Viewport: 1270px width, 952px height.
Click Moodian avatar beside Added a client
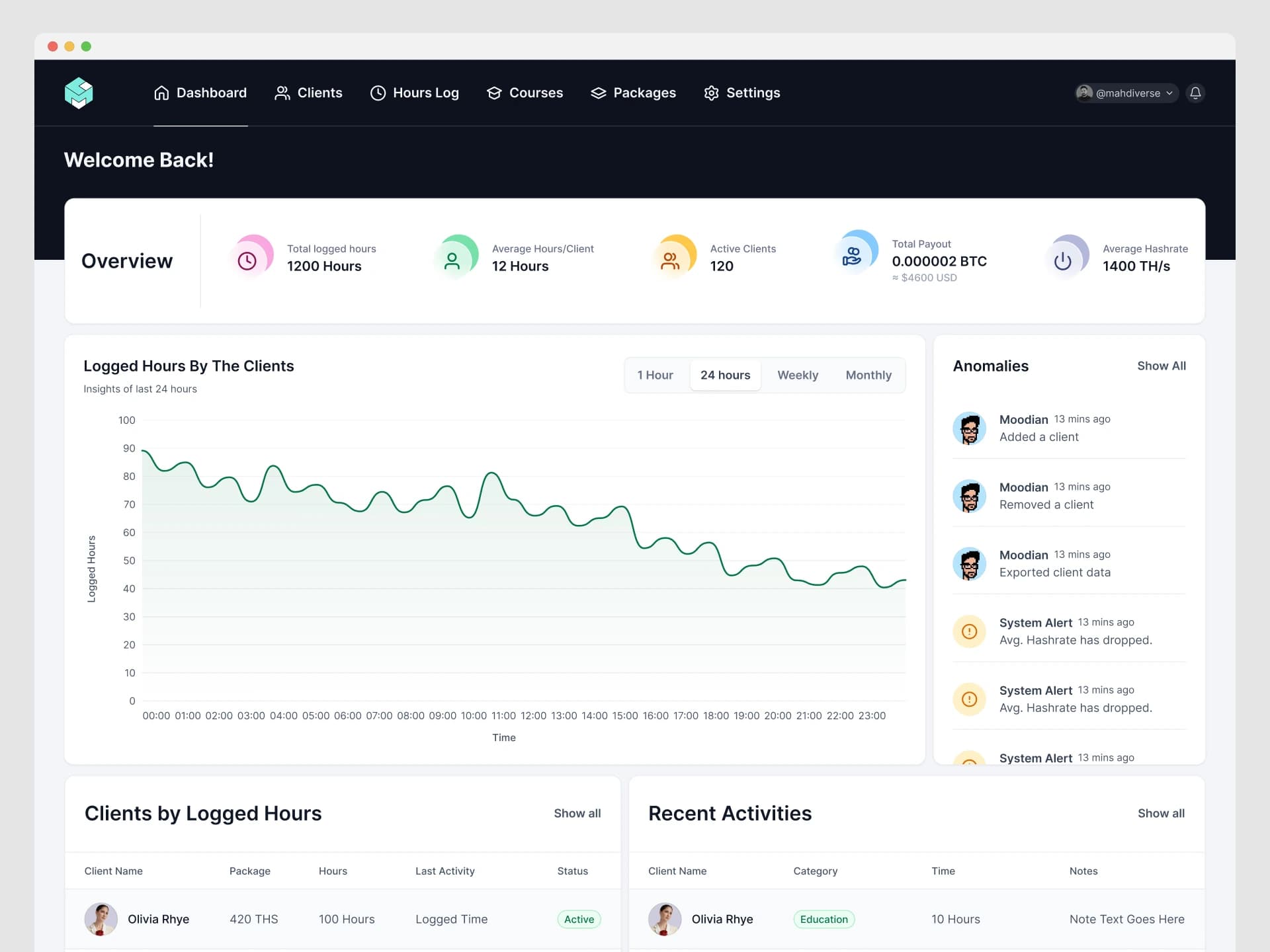[x=970, y=428]
